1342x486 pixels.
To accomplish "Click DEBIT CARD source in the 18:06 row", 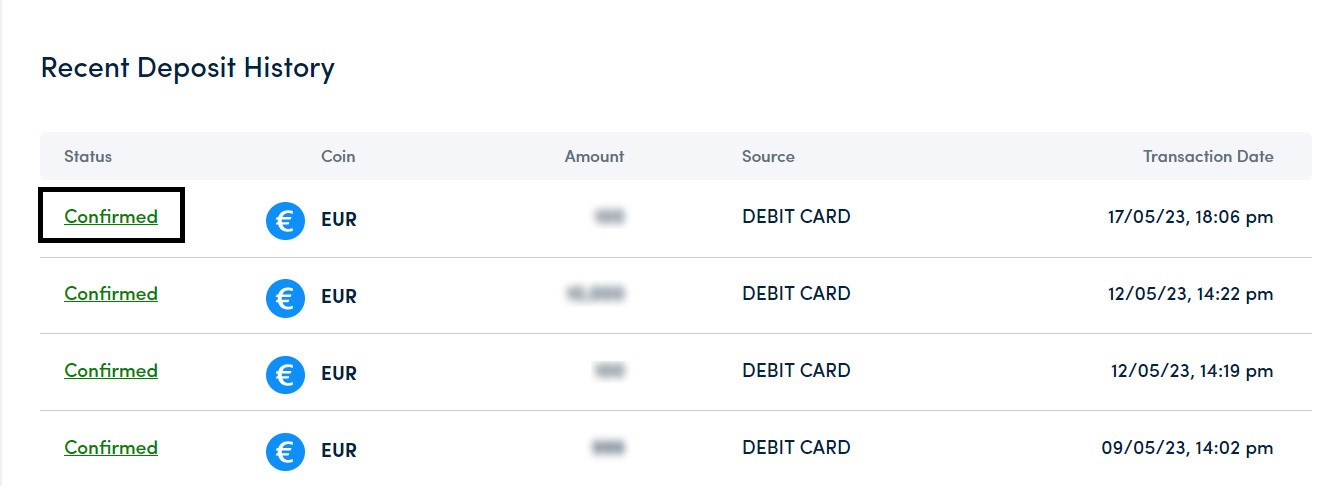I will tap(796, 216).
